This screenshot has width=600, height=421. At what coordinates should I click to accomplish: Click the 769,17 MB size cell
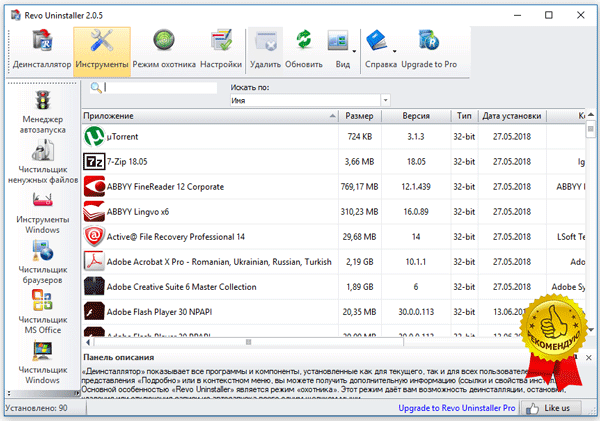(x=360, y=187)
